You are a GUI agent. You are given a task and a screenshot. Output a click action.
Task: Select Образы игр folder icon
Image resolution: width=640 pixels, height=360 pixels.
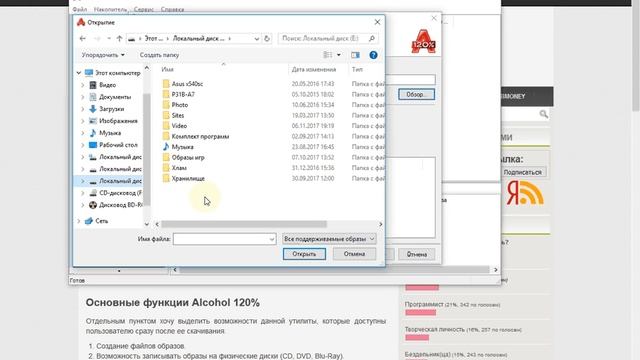(166, 158)
